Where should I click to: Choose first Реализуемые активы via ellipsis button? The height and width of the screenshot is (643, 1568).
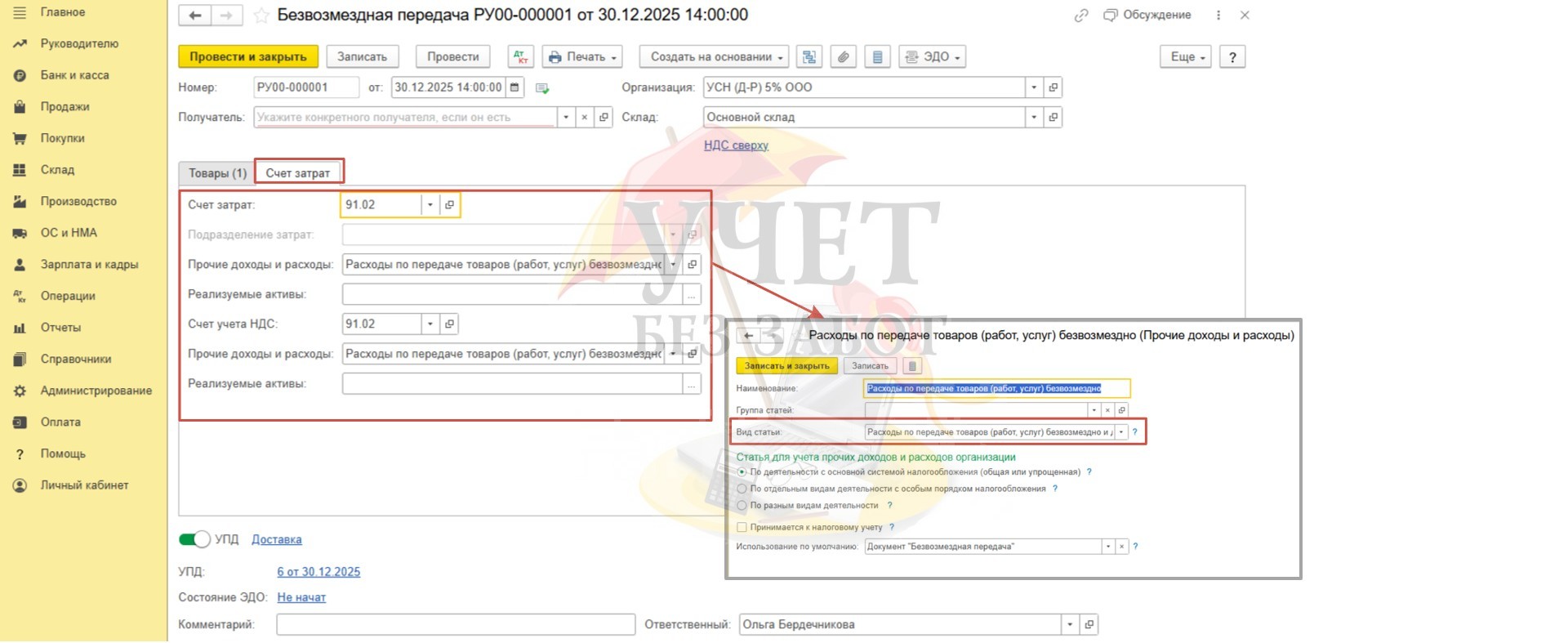(692, 294)
